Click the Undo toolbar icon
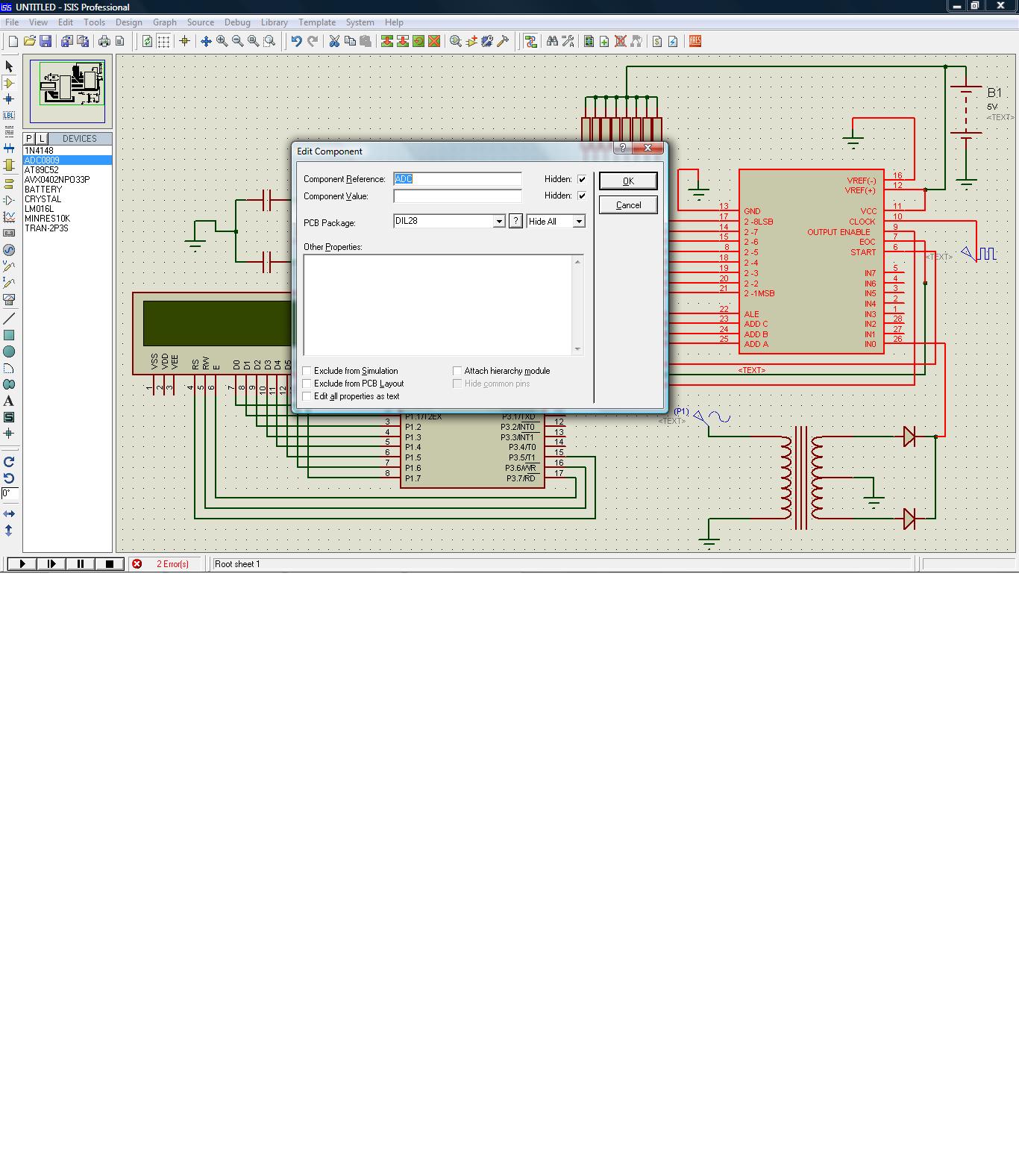This screenshot has width=1019, height=1176. pos(296,42)
